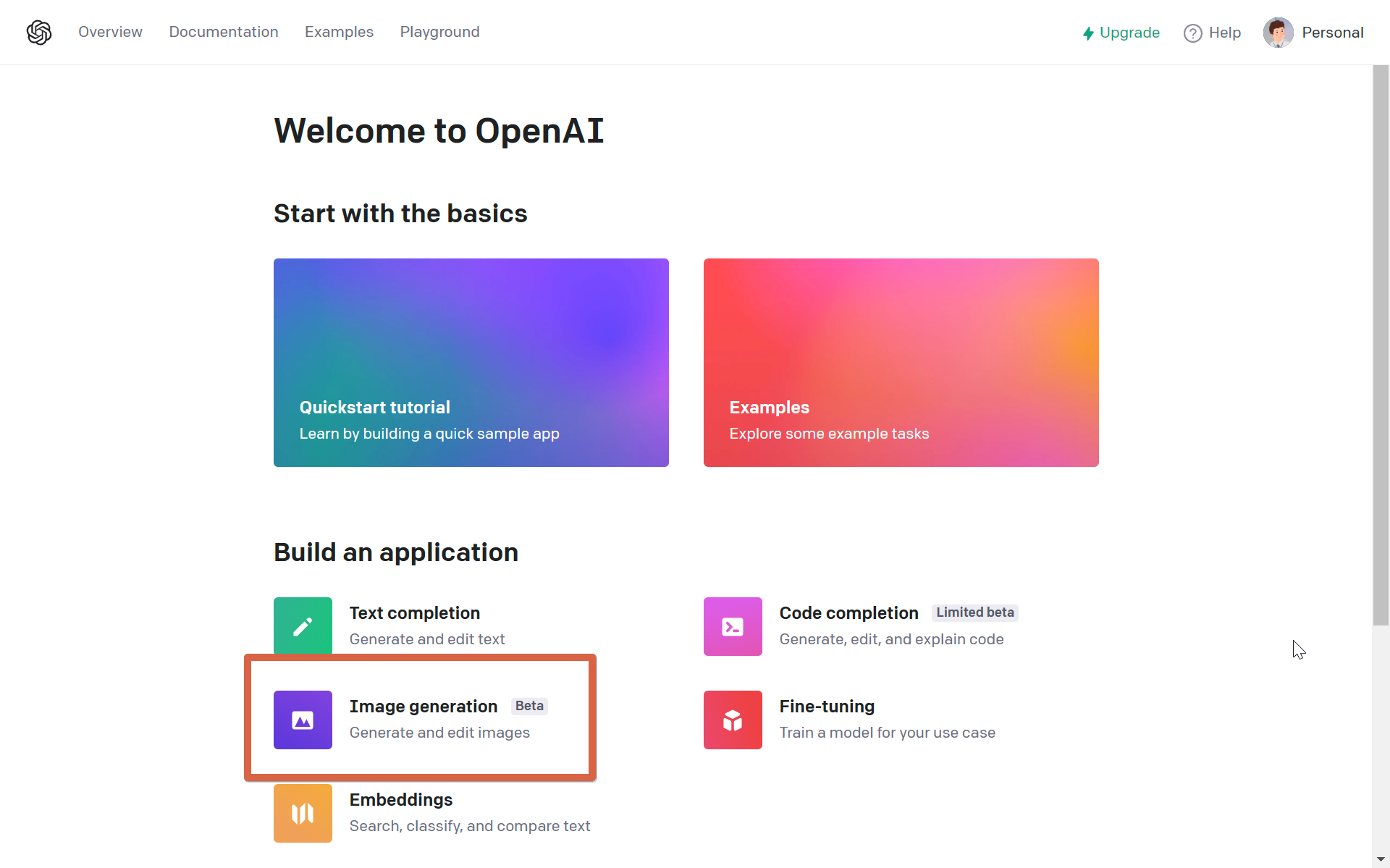Screen dimensions: 1390x868
Task: Open the Examples navigation item
Action: [339, 32]
